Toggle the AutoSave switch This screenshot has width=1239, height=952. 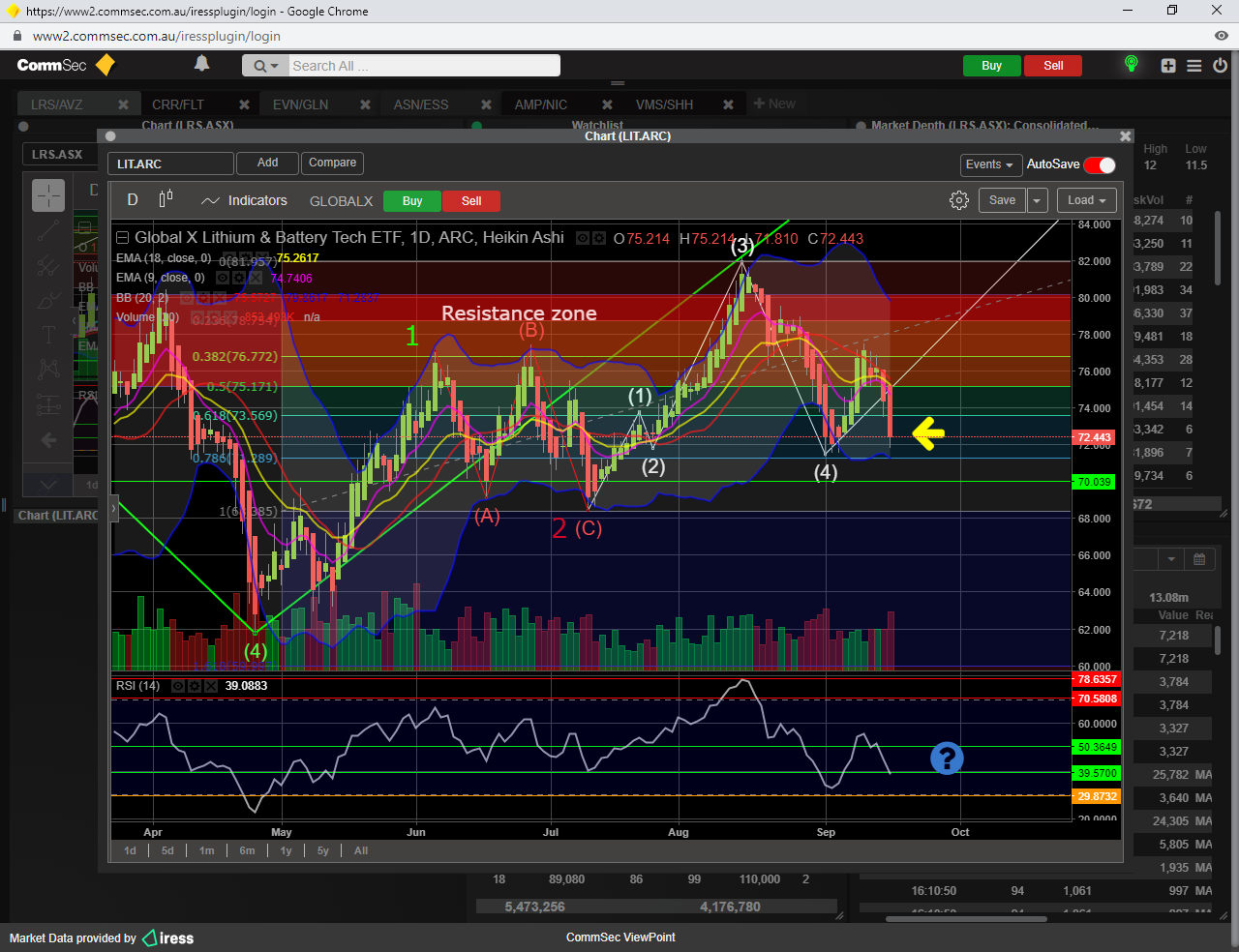click(1100, 164)
